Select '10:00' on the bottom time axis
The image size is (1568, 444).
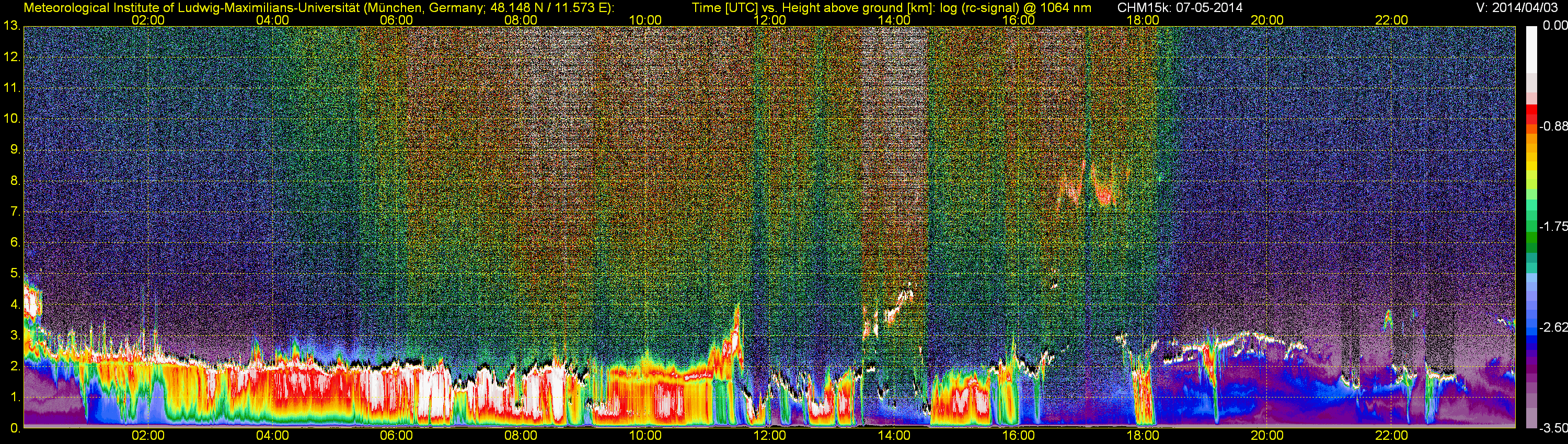(645, 436)
